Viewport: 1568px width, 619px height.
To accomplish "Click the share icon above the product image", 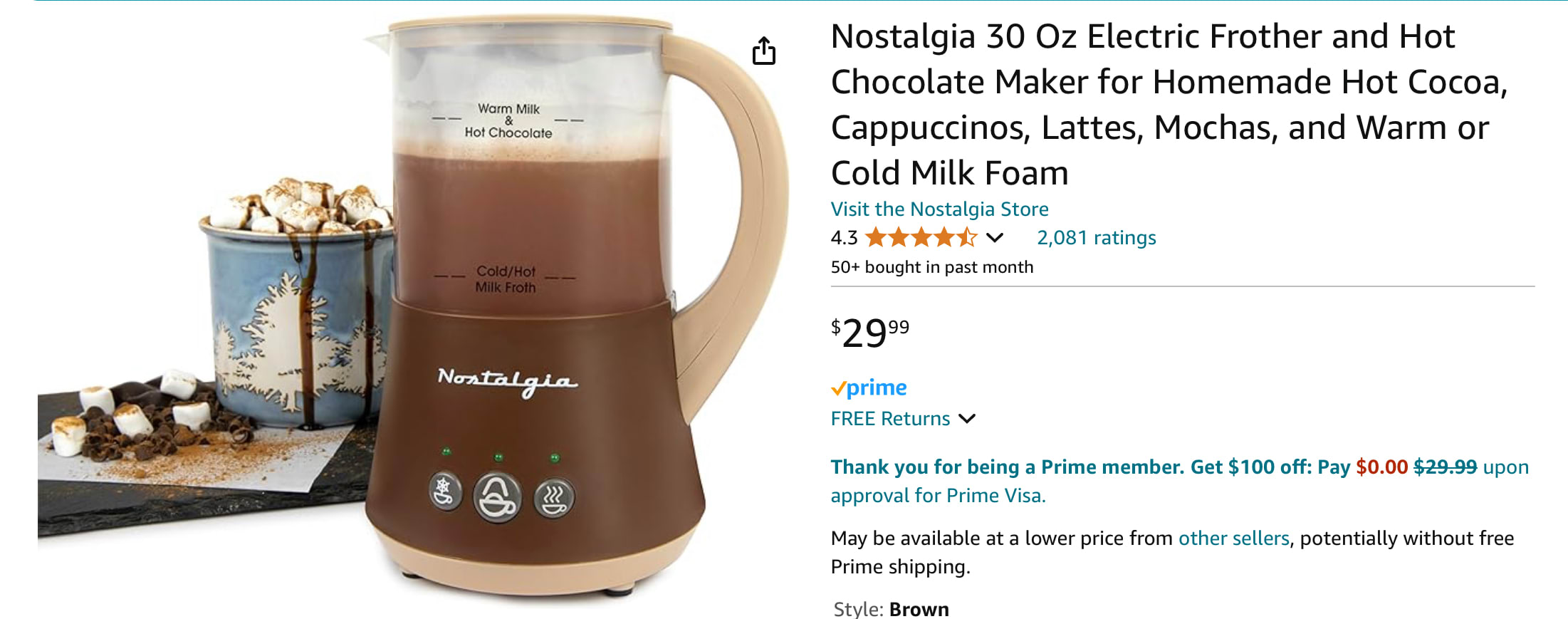I will click(763, 51).
